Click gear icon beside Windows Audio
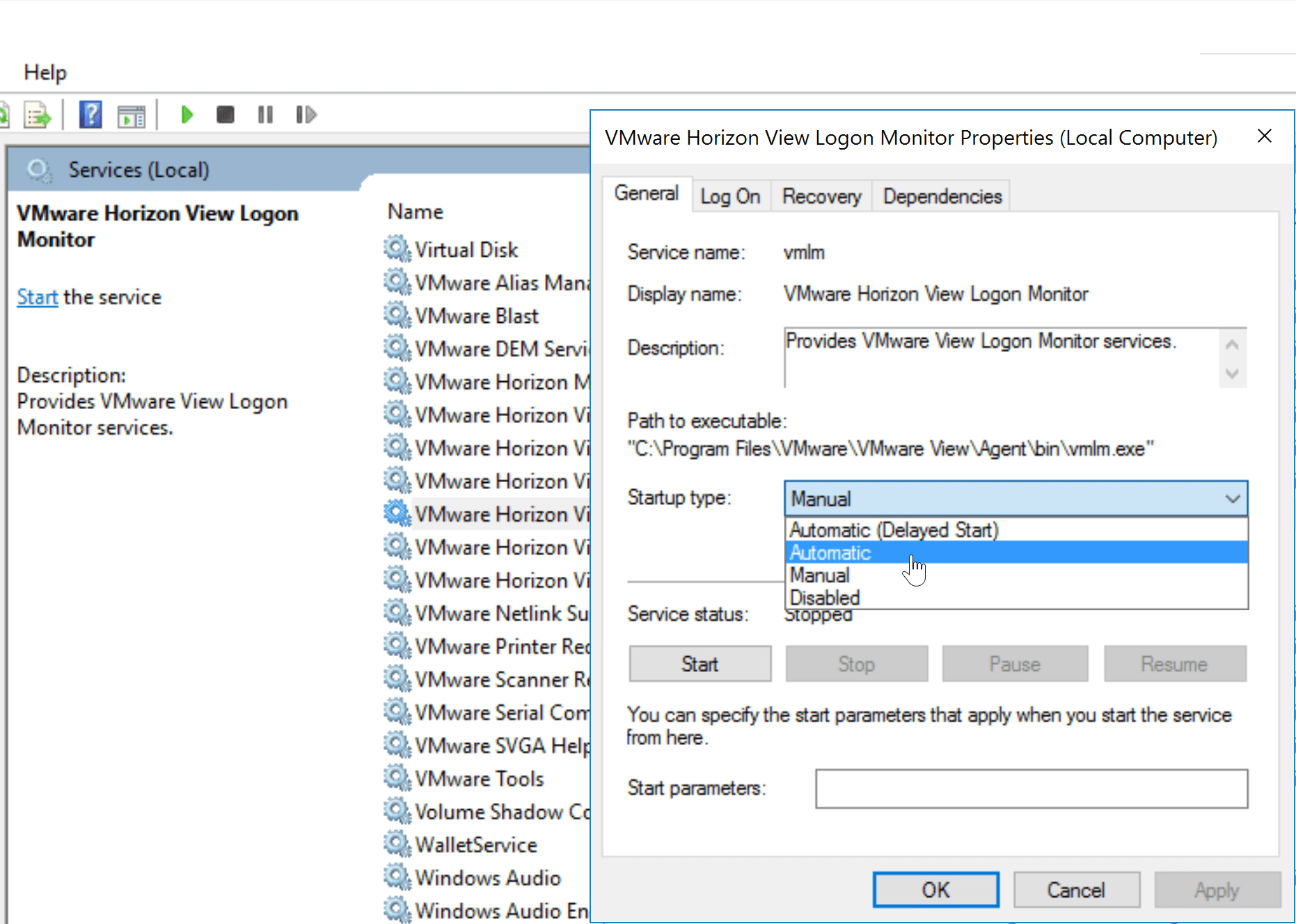This screenshot has width=1296, height=924. click(397, 877)
